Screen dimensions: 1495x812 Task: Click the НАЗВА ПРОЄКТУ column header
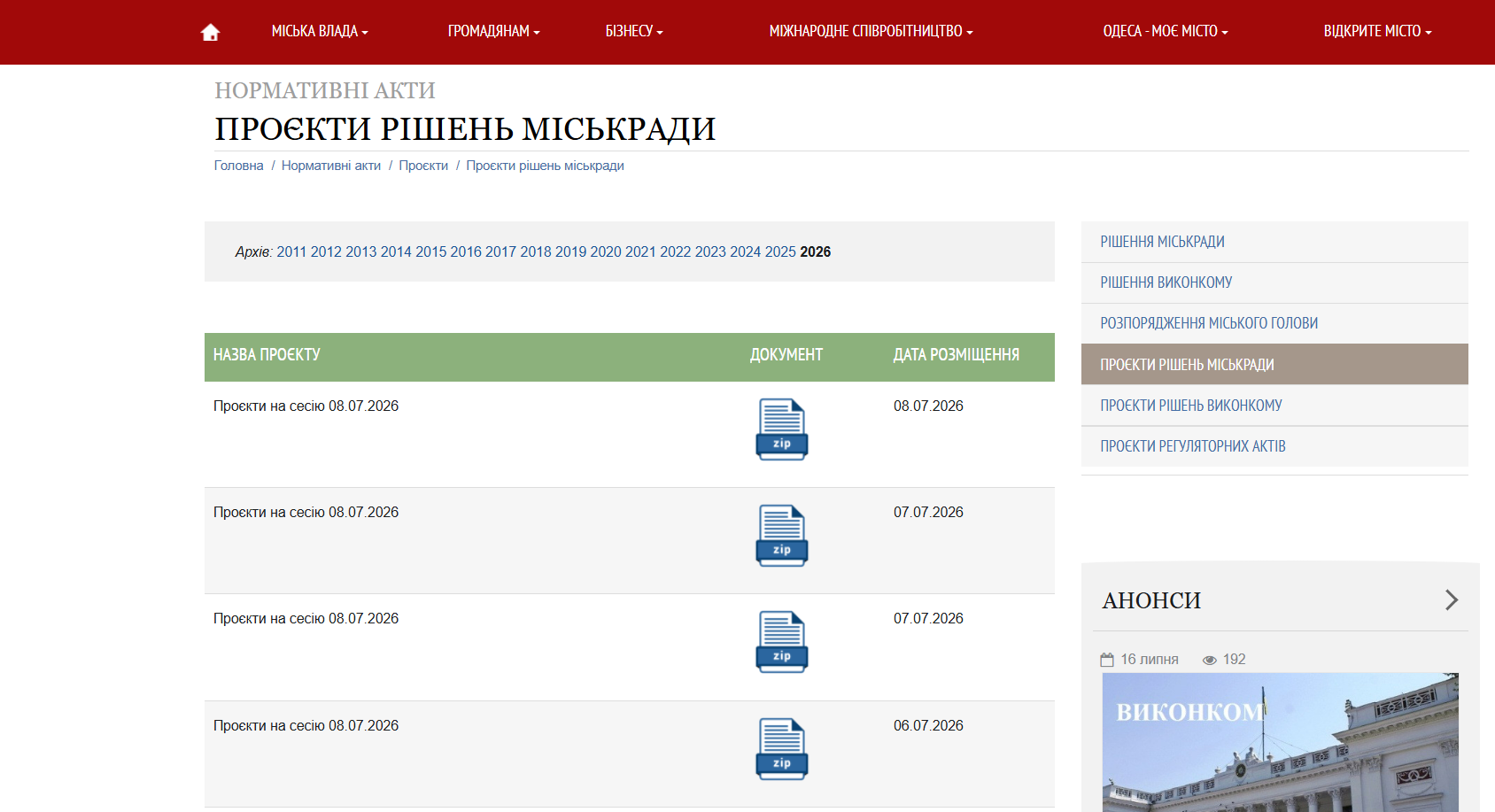point(267,355)
